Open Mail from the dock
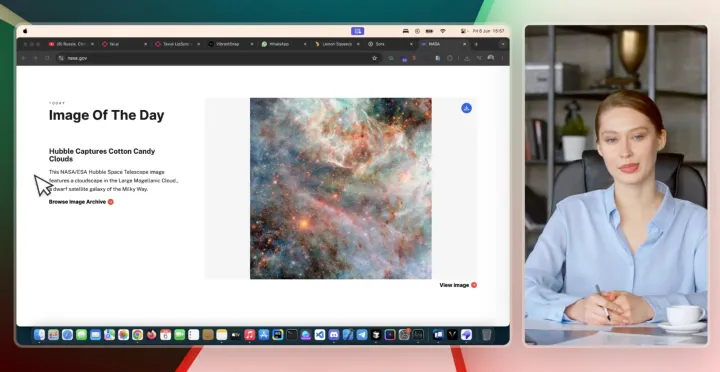720x372 pixels. click(96, 335)
